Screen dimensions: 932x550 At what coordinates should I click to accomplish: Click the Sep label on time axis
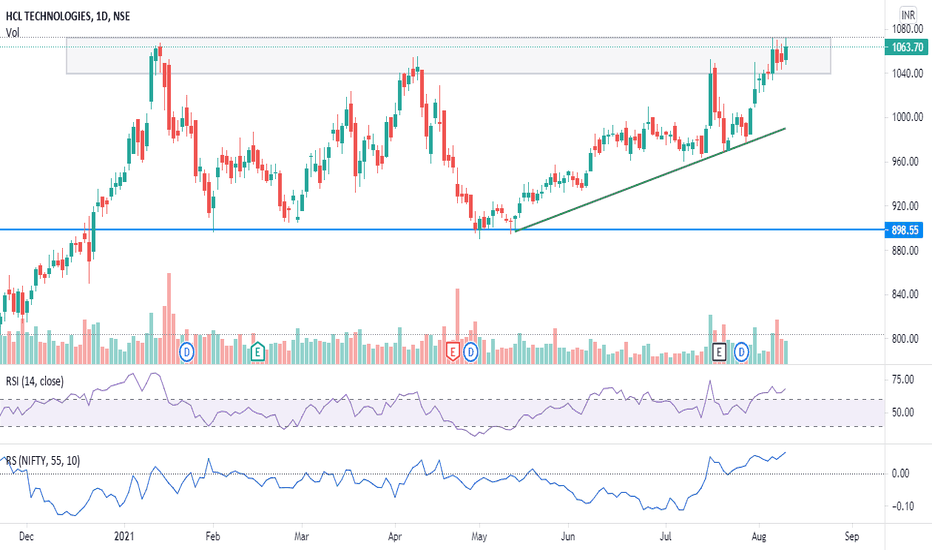point(852,536)
